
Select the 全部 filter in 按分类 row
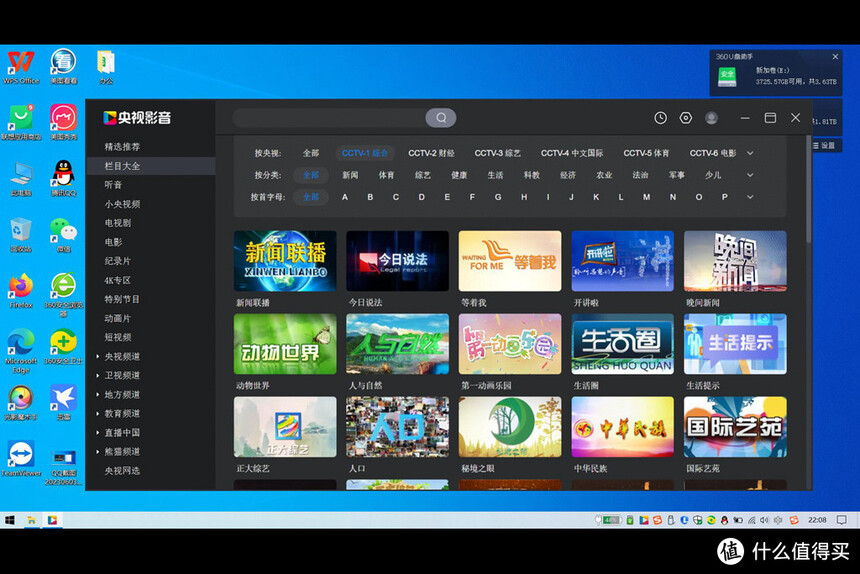tap(311, 175)
